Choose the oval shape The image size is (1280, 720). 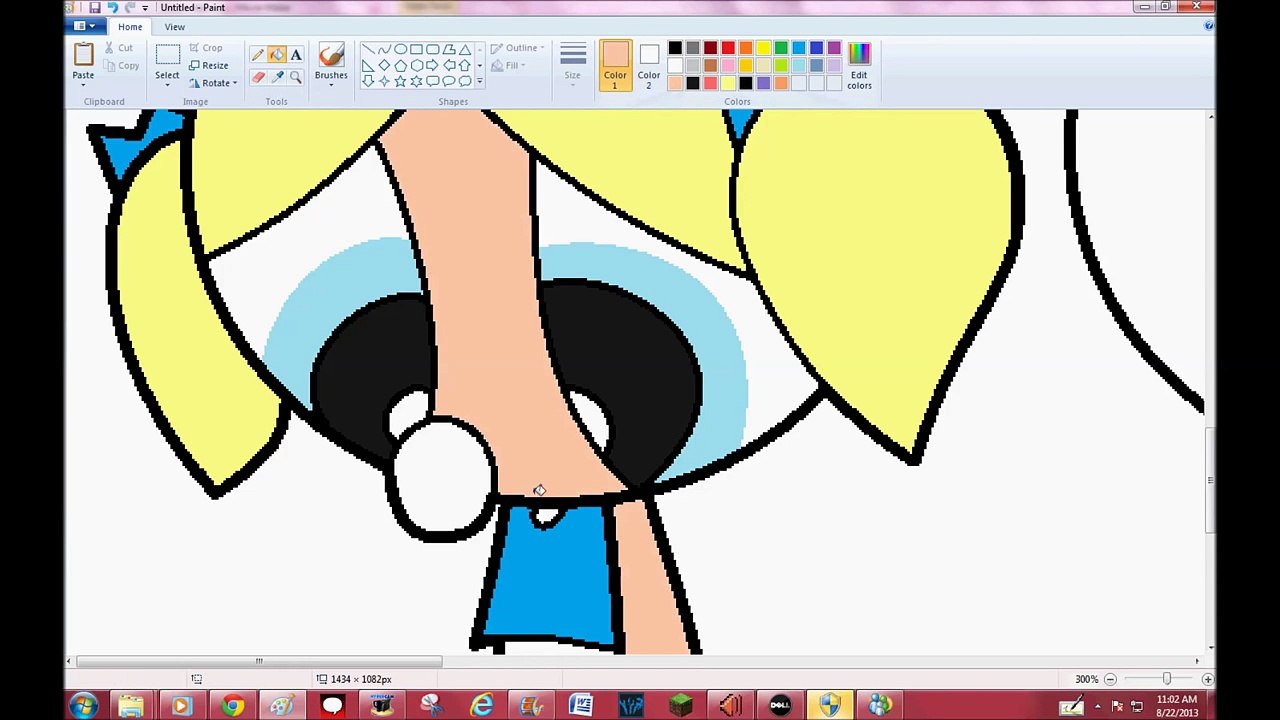(400, 50)
